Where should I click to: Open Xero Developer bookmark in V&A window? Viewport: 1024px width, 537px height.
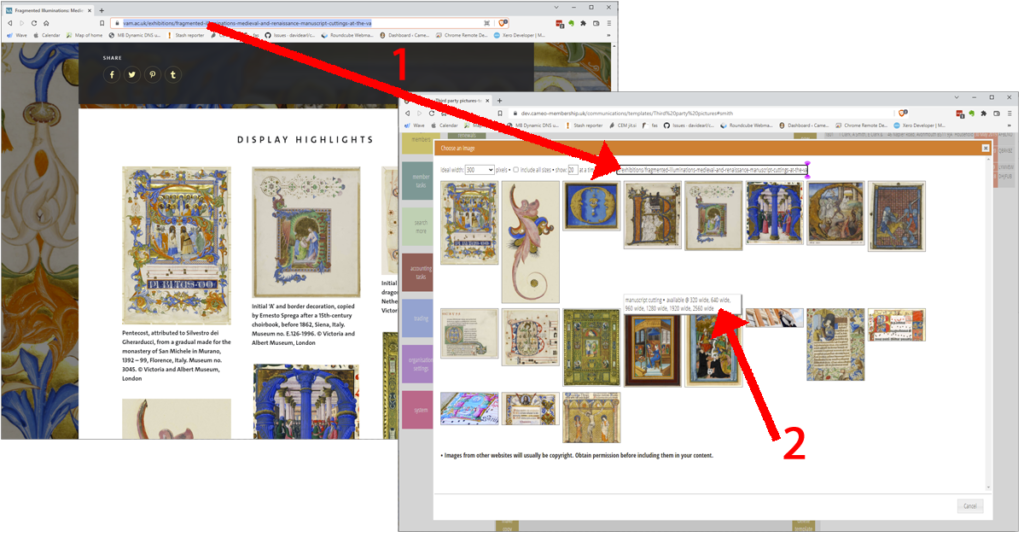click(x=519, y=35)
